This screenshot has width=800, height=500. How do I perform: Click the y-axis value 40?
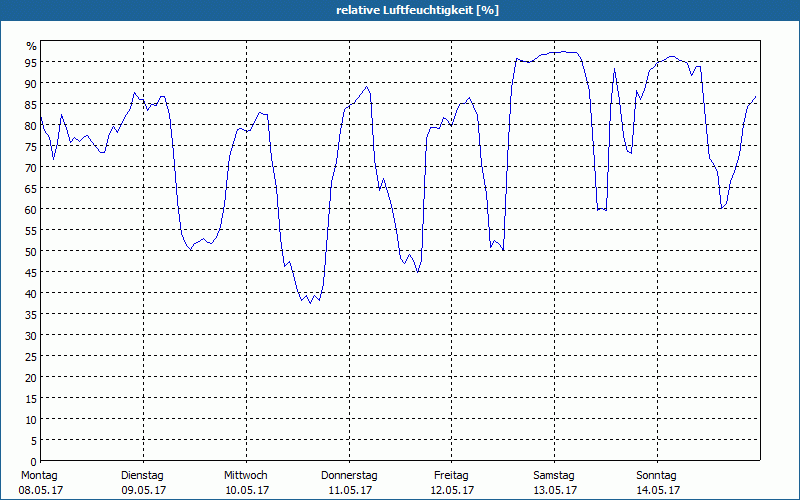(x=31, y=293)
